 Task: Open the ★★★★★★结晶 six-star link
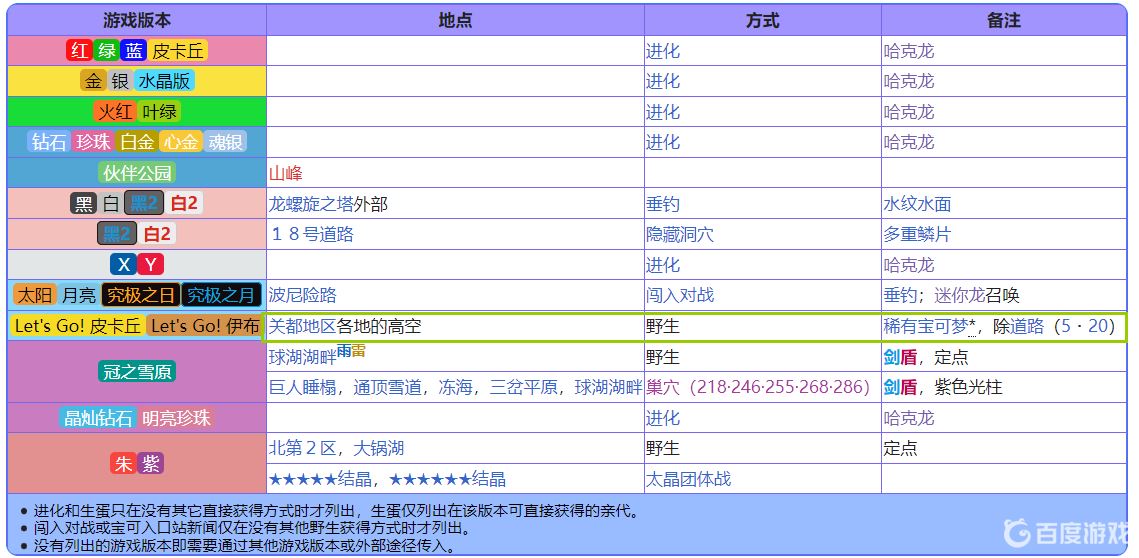pos(447,480)
